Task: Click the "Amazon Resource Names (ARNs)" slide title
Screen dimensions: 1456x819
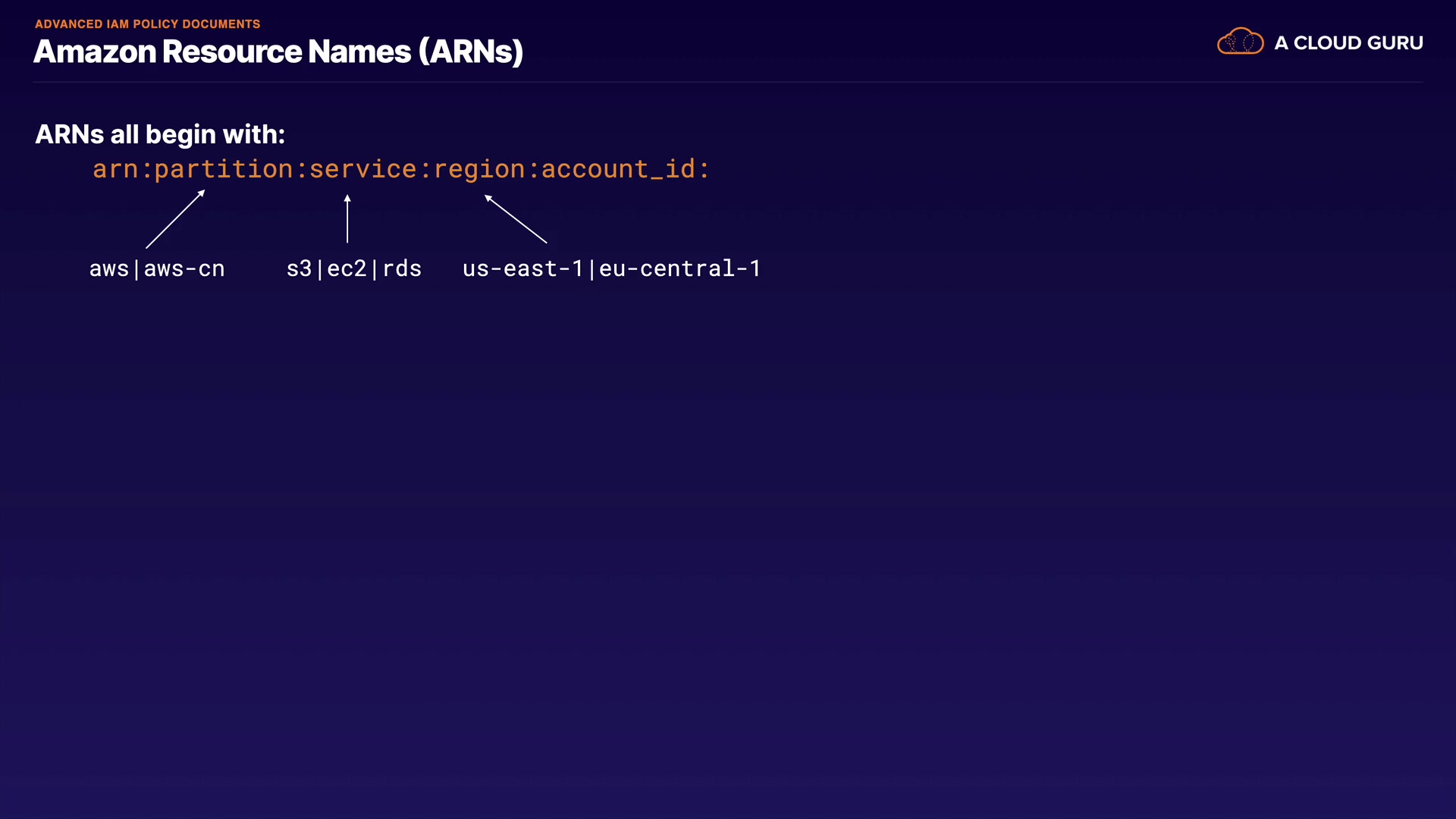Action: point(278,52)
